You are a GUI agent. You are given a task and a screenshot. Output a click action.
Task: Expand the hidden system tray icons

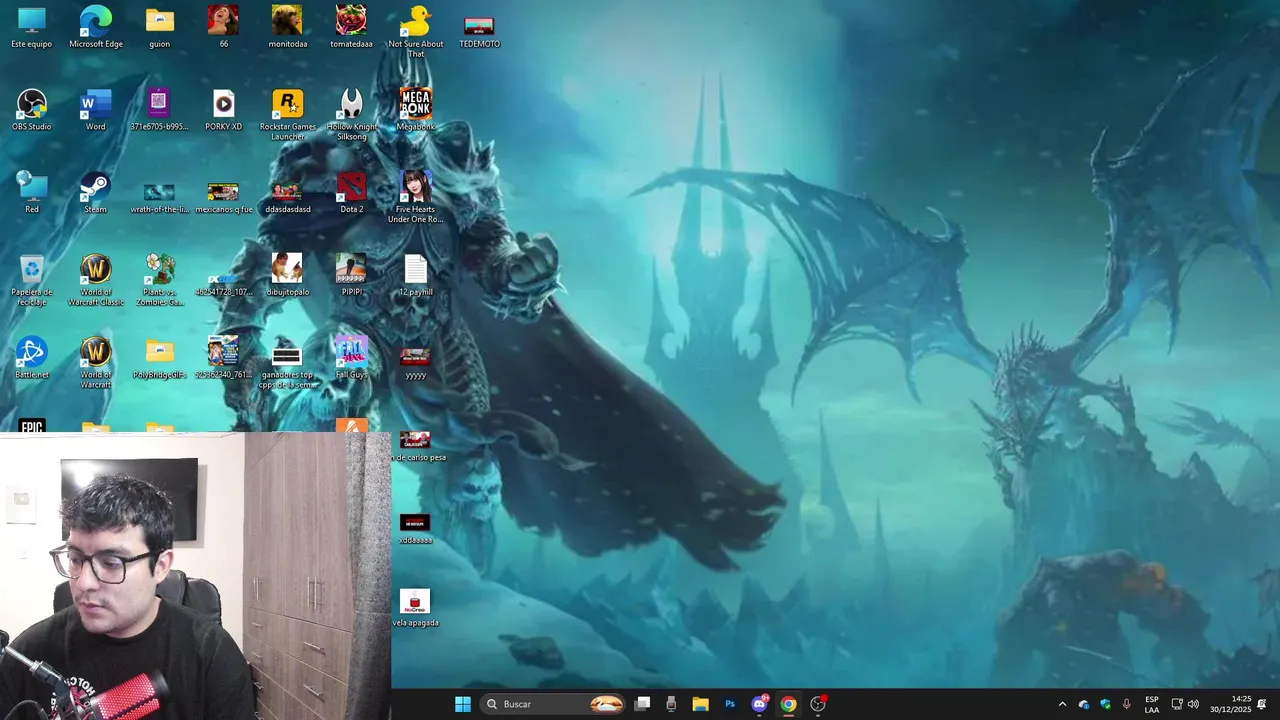tap(1062, 704)
